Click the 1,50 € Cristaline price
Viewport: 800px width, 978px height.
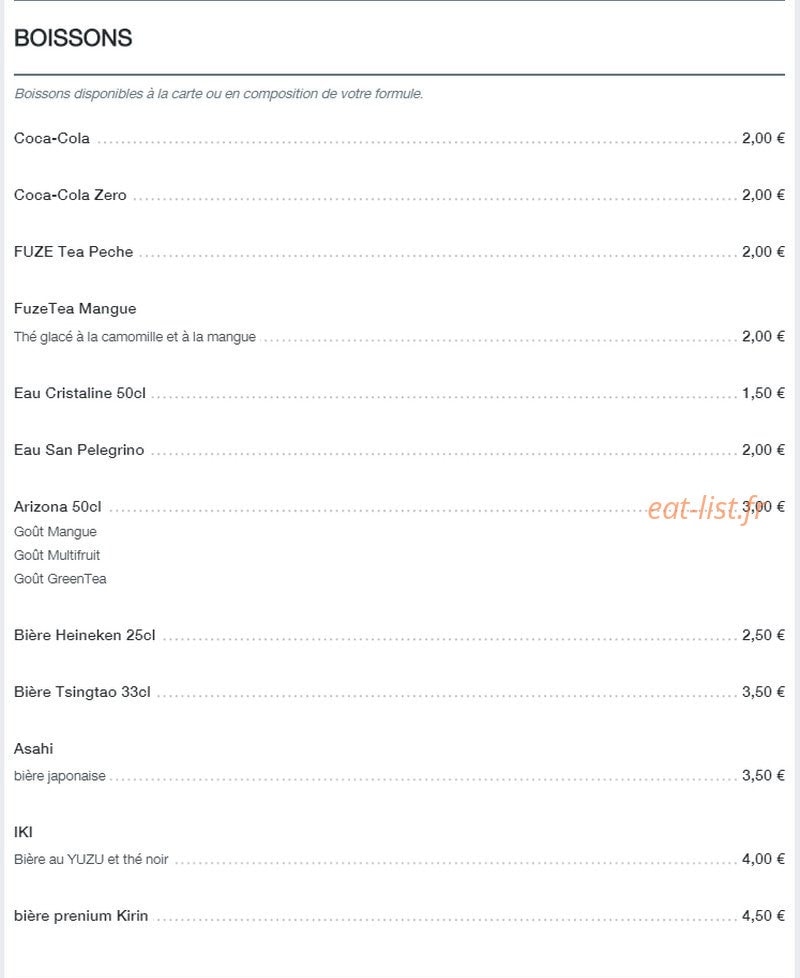[763, 393]
